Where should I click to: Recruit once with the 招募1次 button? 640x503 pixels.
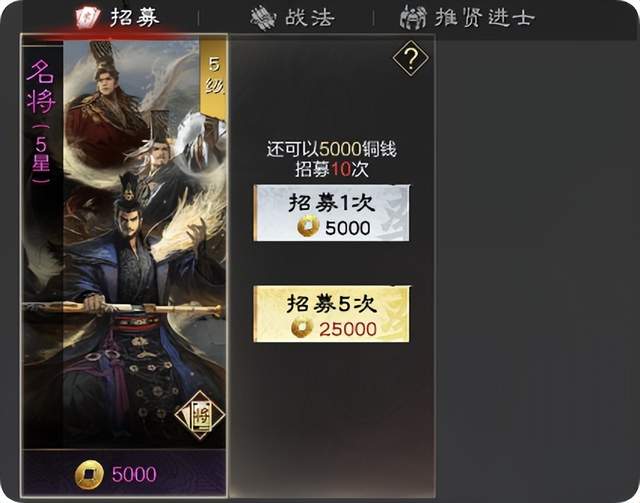coord(331,213)
